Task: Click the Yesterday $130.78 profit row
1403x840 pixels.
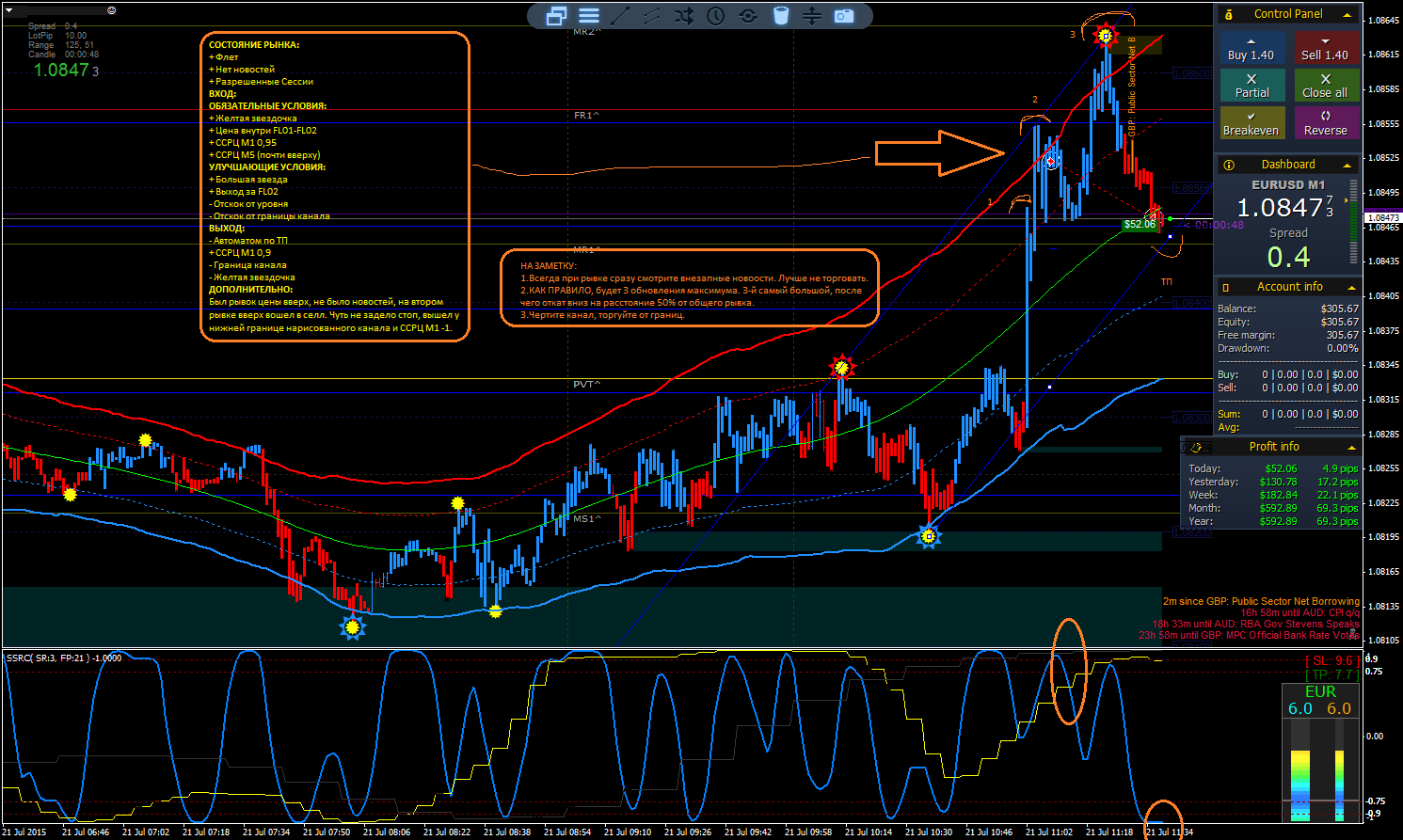Action: pos(1273,482)
